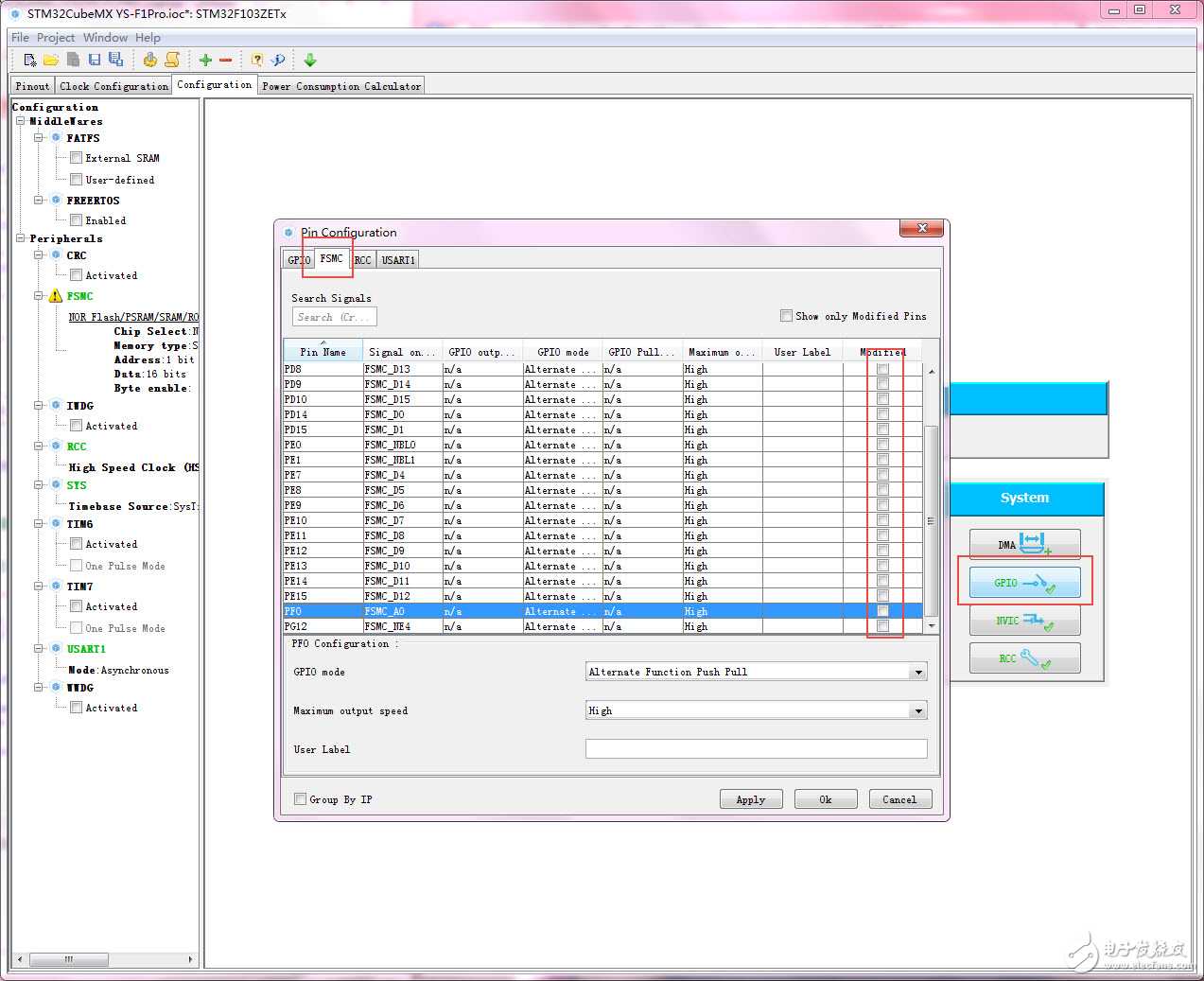Enable FREERTOS checkbox in the tree
The width and height of the screenshot is (1204, 981).
[x=76, y=220]
